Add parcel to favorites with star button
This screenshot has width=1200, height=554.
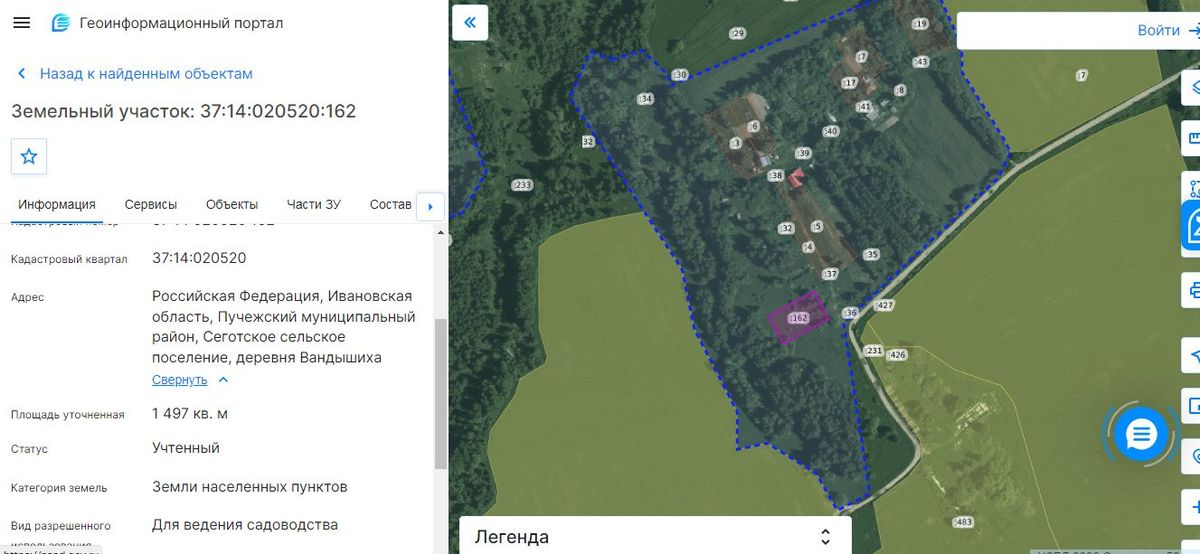point(29,156)
